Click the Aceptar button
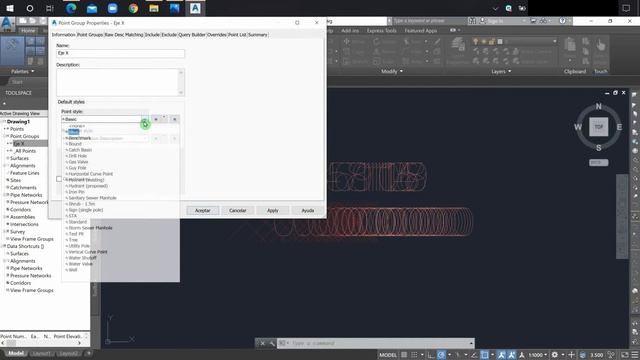Viewport: 640px width, 360px height. [x=203, y=211]
